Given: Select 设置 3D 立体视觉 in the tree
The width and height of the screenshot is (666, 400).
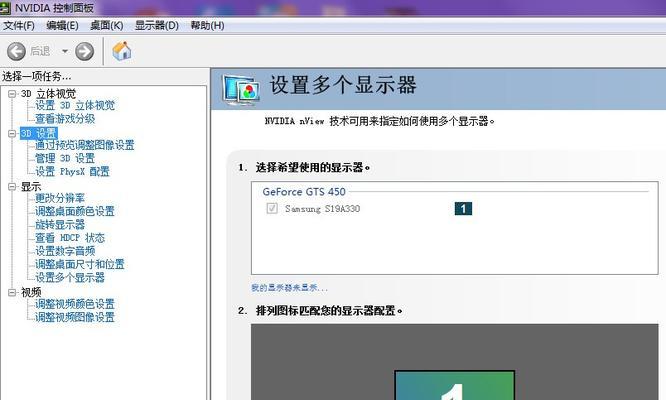Looking at the screenshot, I should 75,105.
